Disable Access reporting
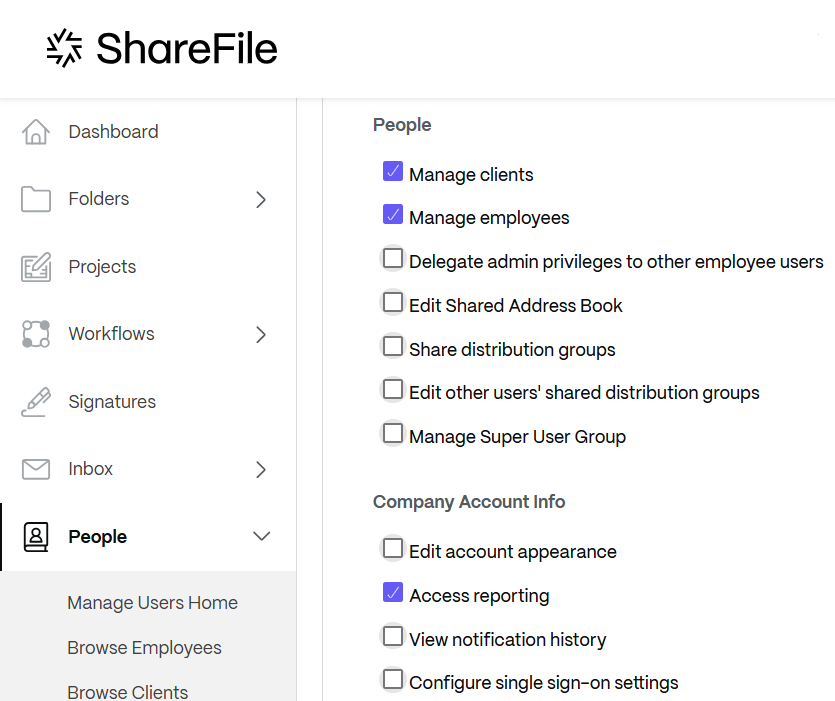This screenshot has height=701, width=835. pos(392,592)
